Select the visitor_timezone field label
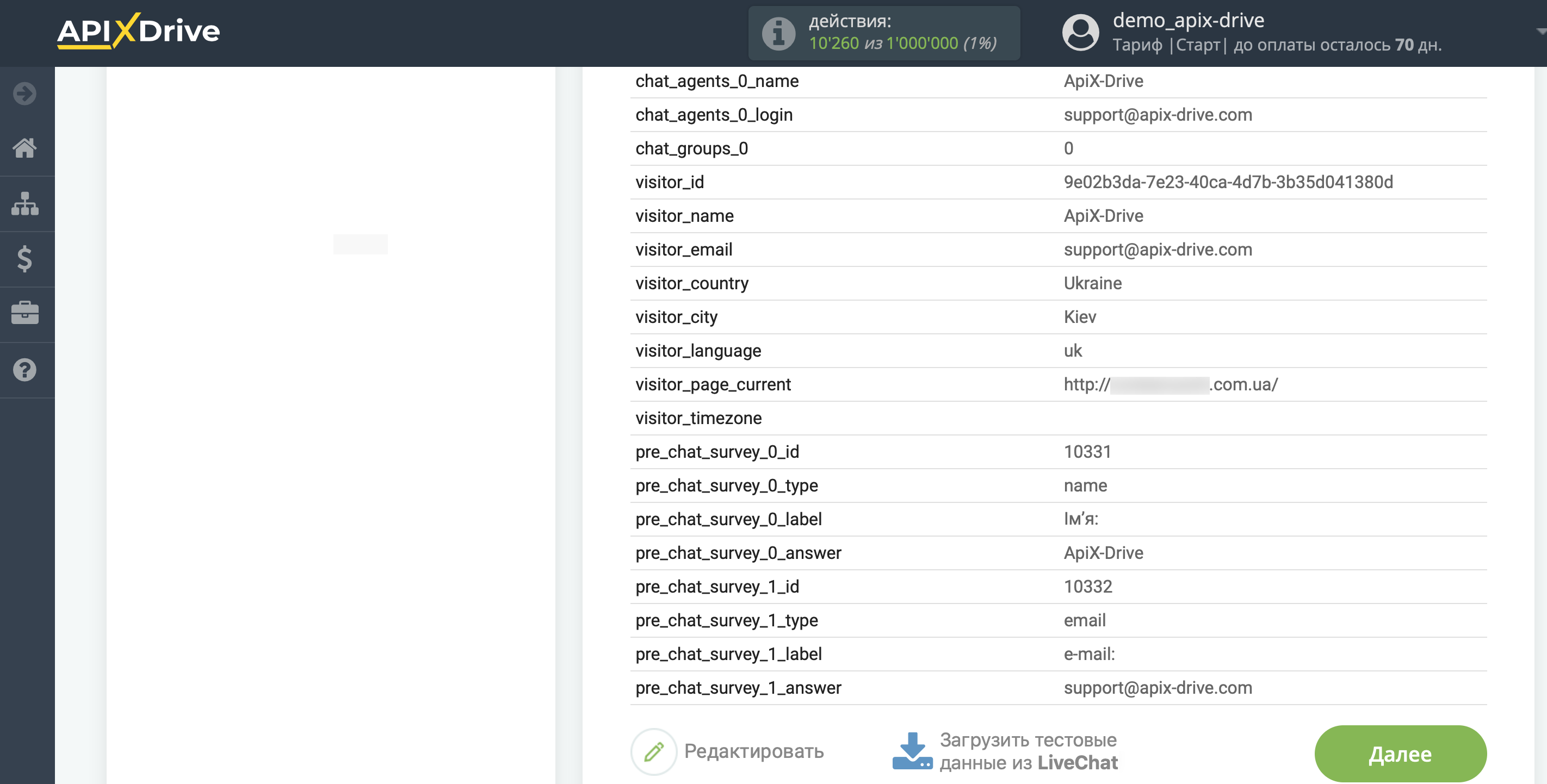The height and width of the screenshot is (784, 1547). point(698,418)
